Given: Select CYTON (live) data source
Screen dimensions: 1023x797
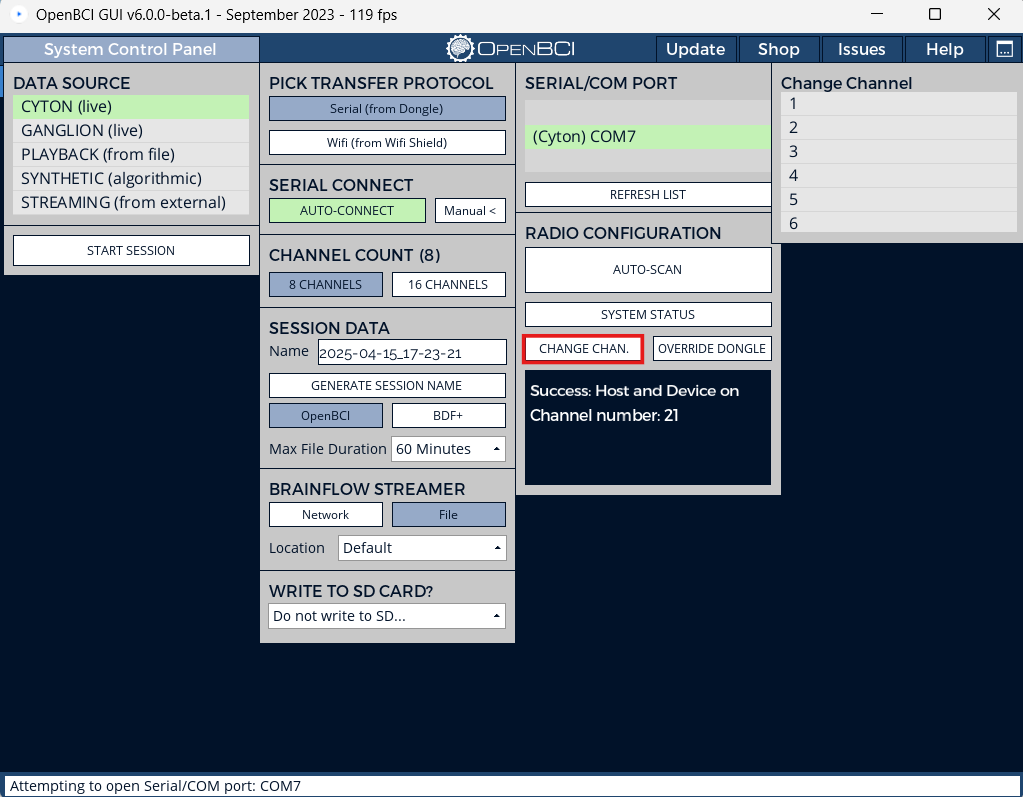Looking at the screenshot, I should (x=131, y=107).
